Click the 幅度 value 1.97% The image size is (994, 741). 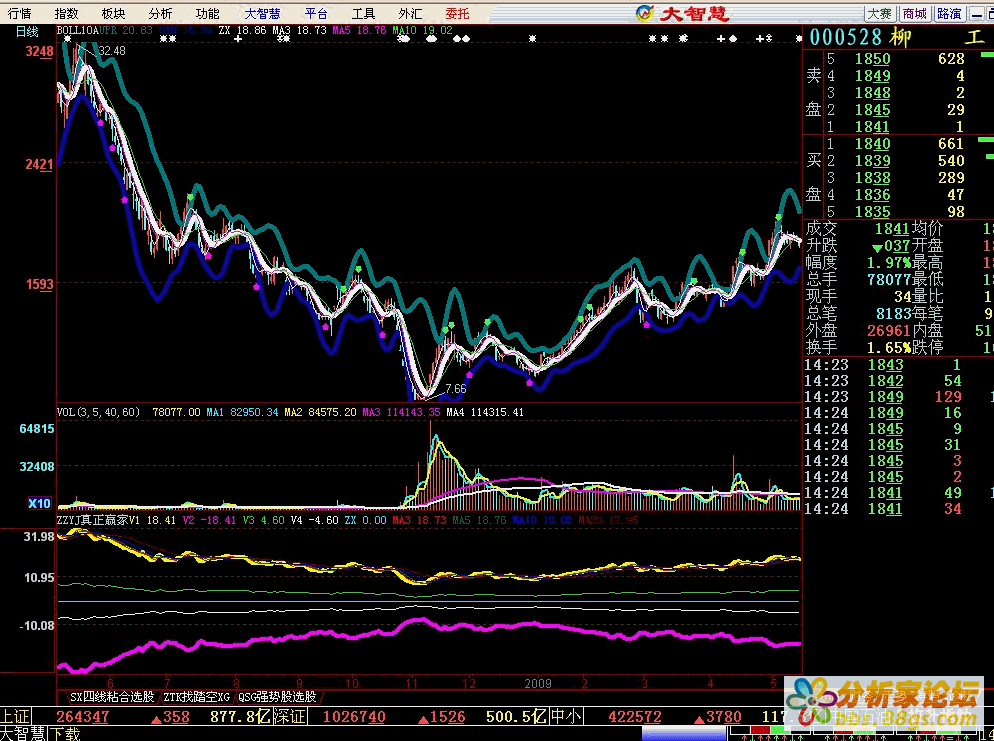point(889,262)
